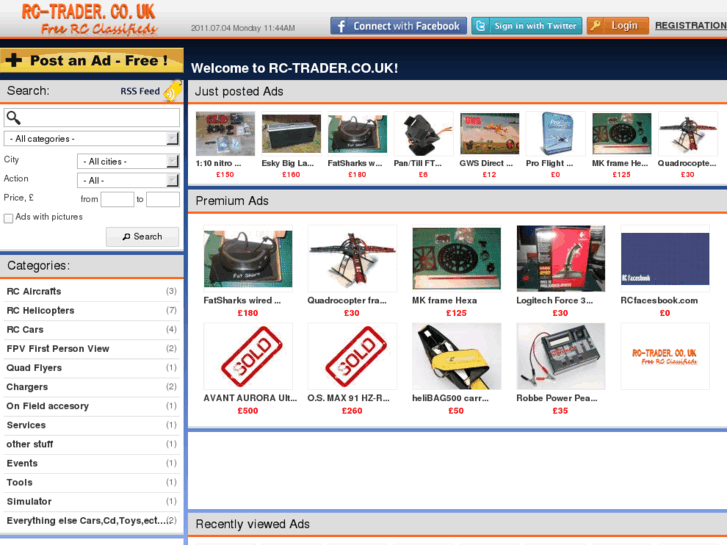
Task: Open the sold AVANT AURORA ad image
Action: click(248, 356)
